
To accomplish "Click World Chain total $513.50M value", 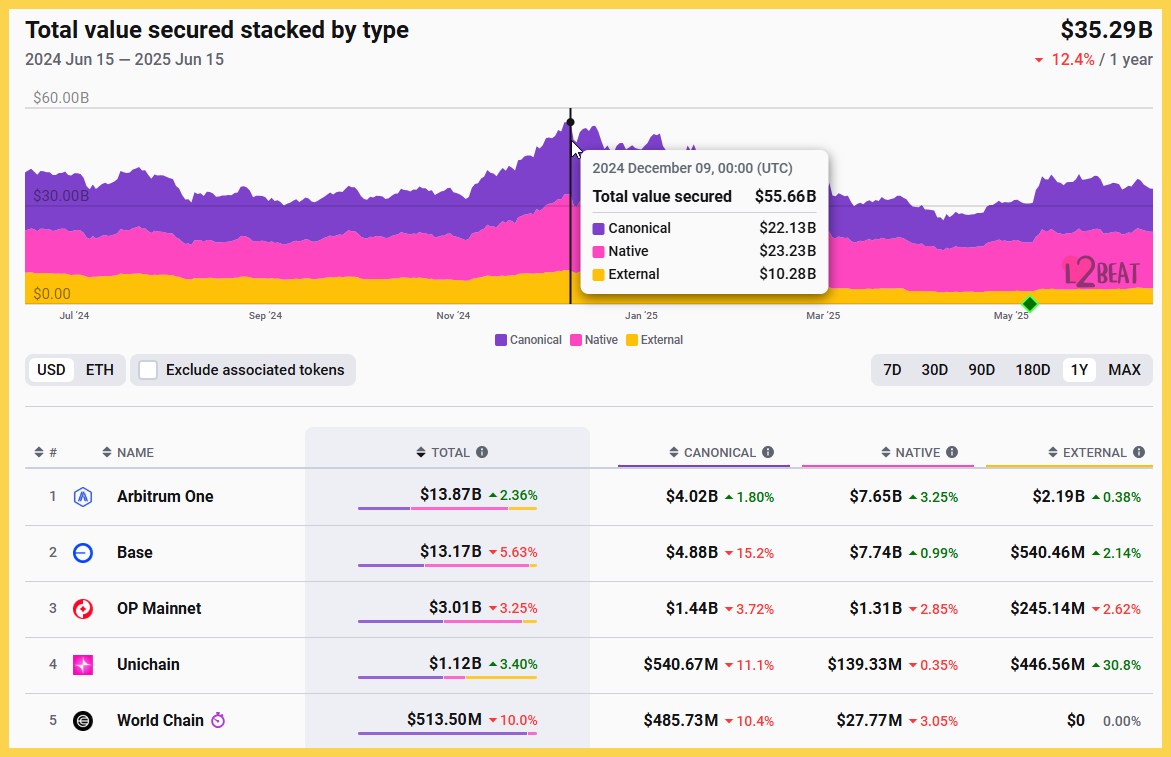I will [x=444, y=719].
